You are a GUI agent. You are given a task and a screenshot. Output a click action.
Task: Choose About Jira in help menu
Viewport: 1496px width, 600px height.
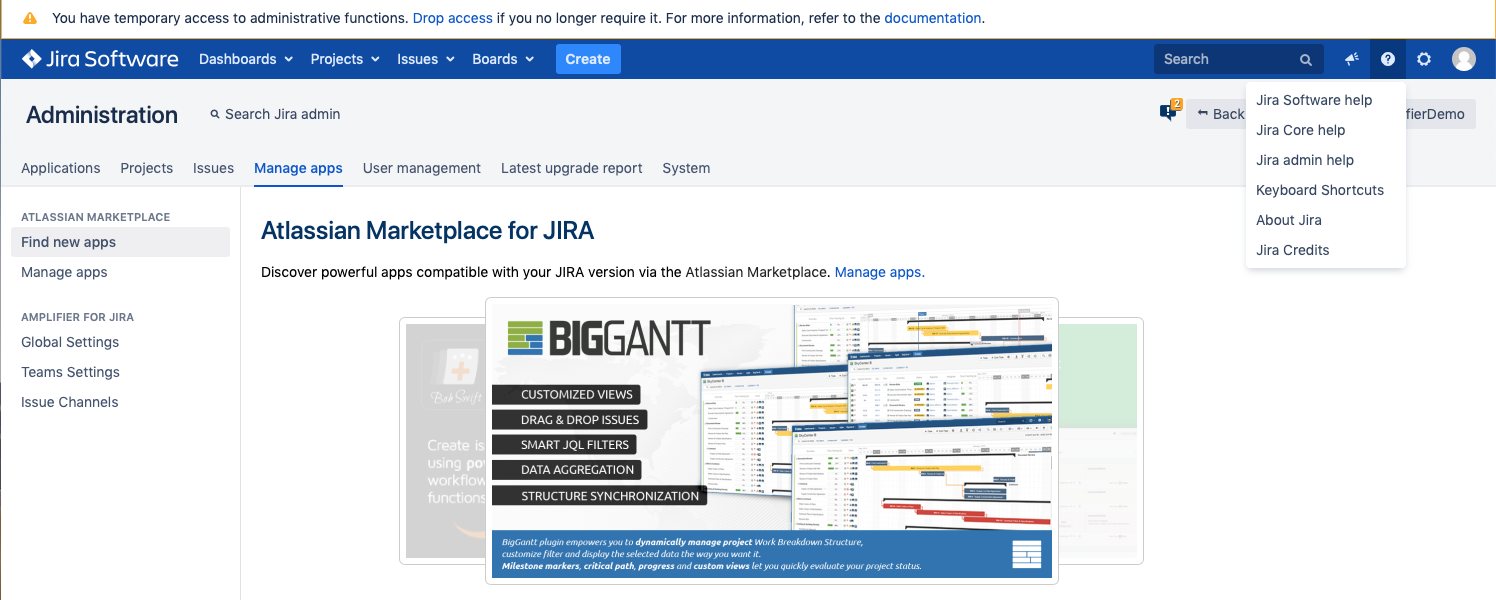click(1289, 220)
